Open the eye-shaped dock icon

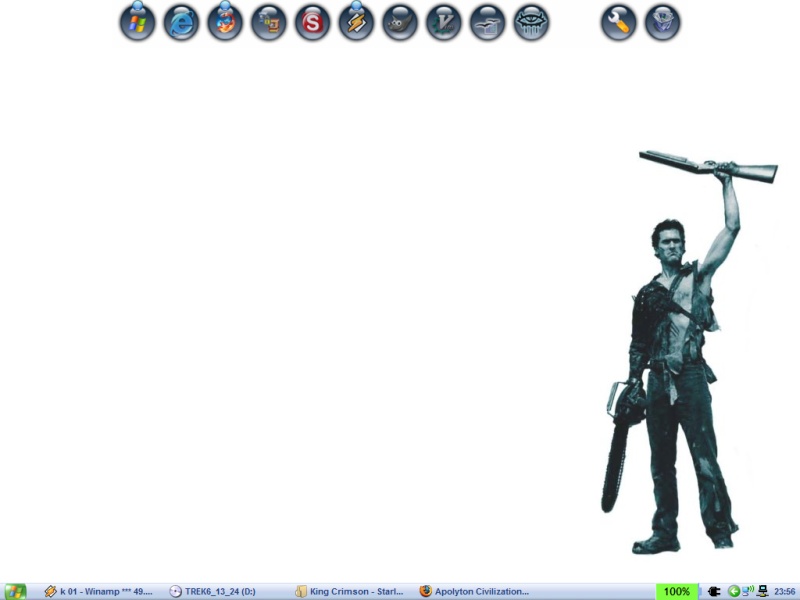pyautogui.click(x=531, y=23)
